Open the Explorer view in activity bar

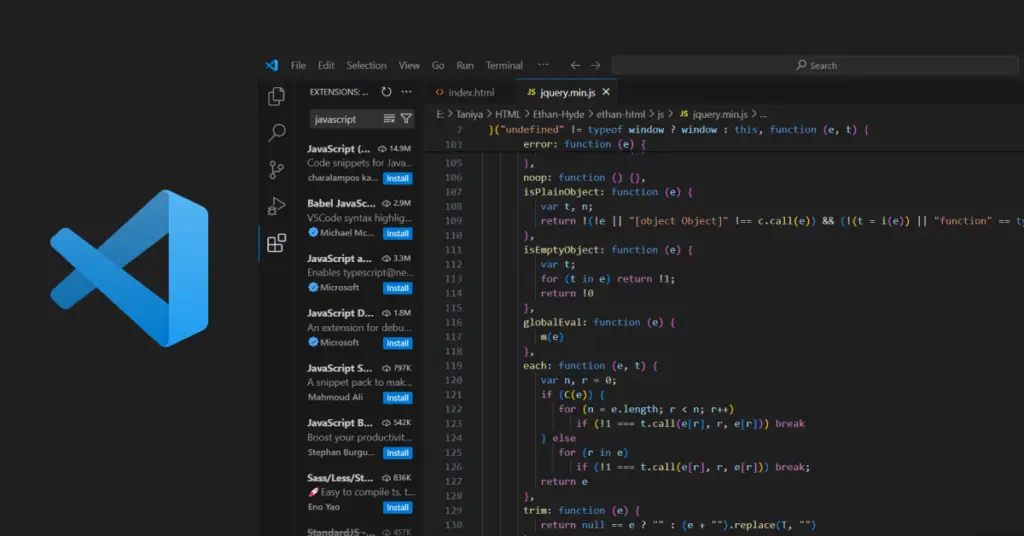[277, 96]
